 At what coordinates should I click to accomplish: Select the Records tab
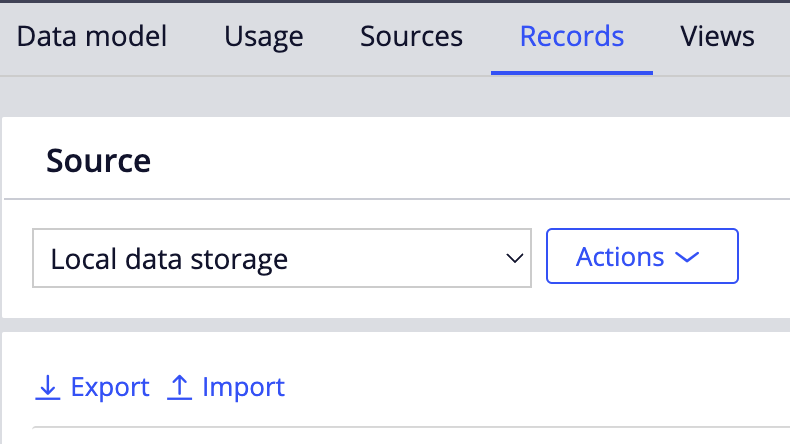(572, 36)
